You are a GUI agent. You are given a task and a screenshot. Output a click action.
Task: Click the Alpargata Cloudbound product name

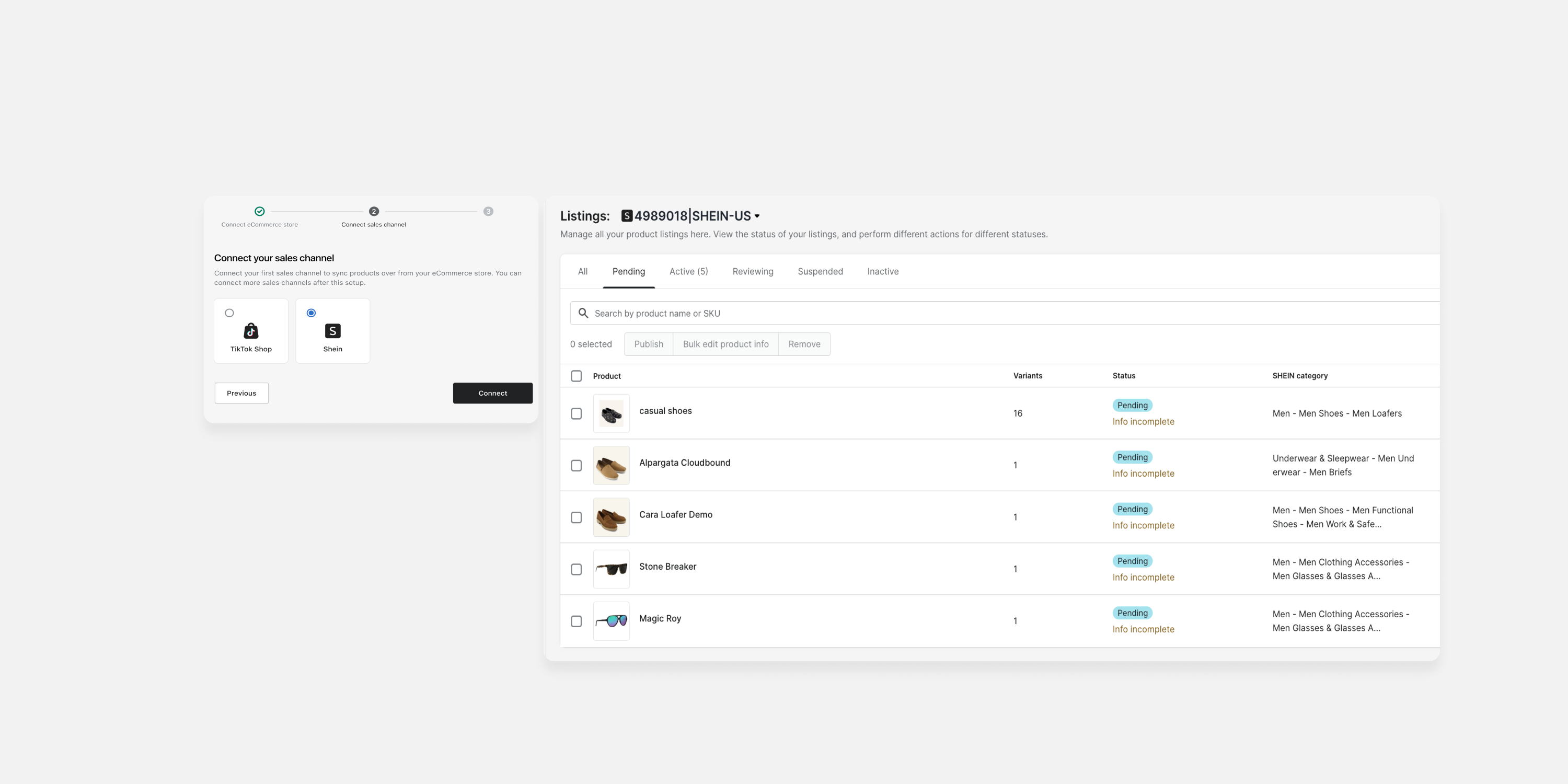(x=685, y=463)
